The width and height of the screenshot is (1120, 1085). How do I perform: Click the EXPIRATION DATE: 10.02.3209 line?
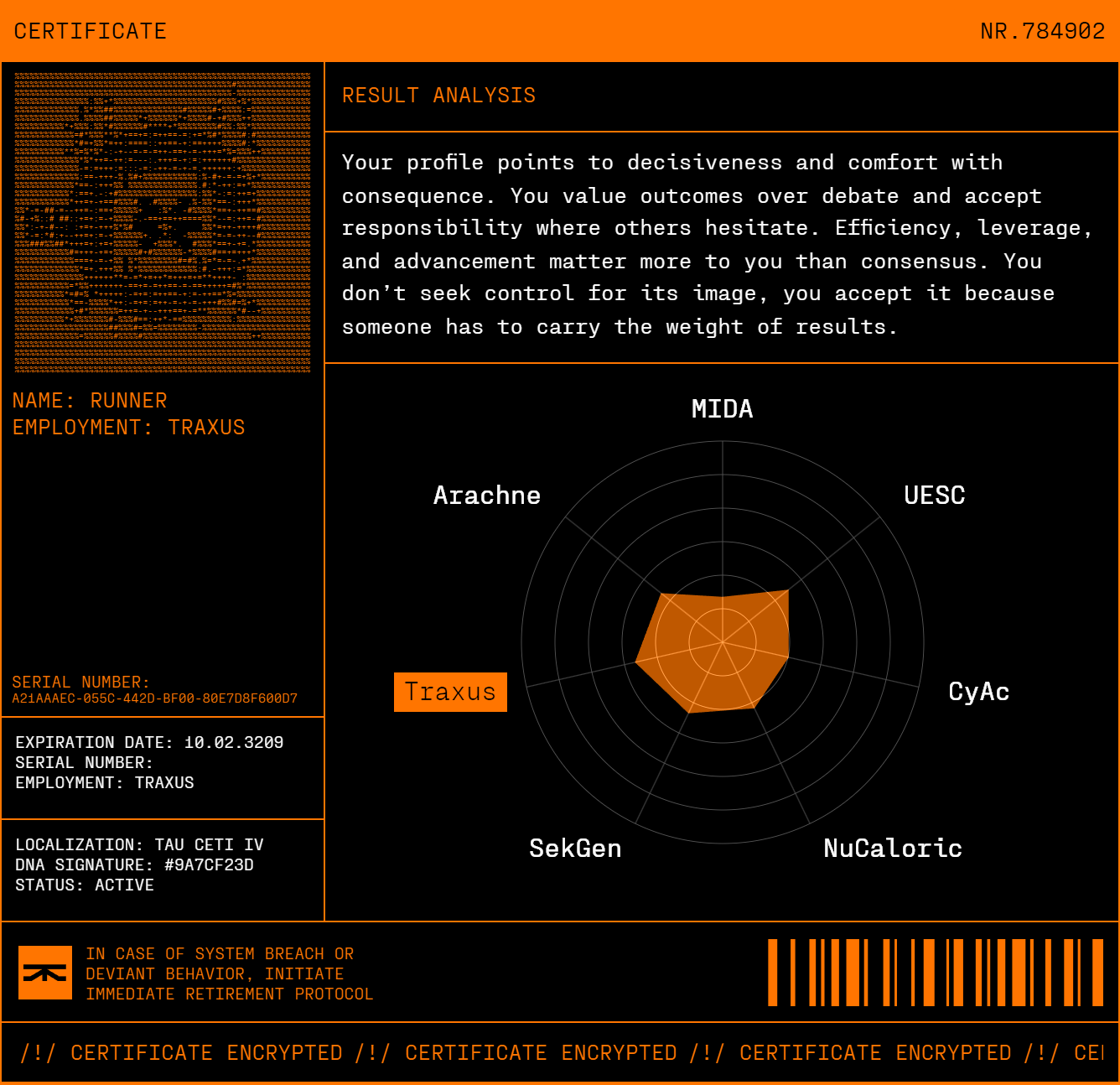click(x=149, y=743)
